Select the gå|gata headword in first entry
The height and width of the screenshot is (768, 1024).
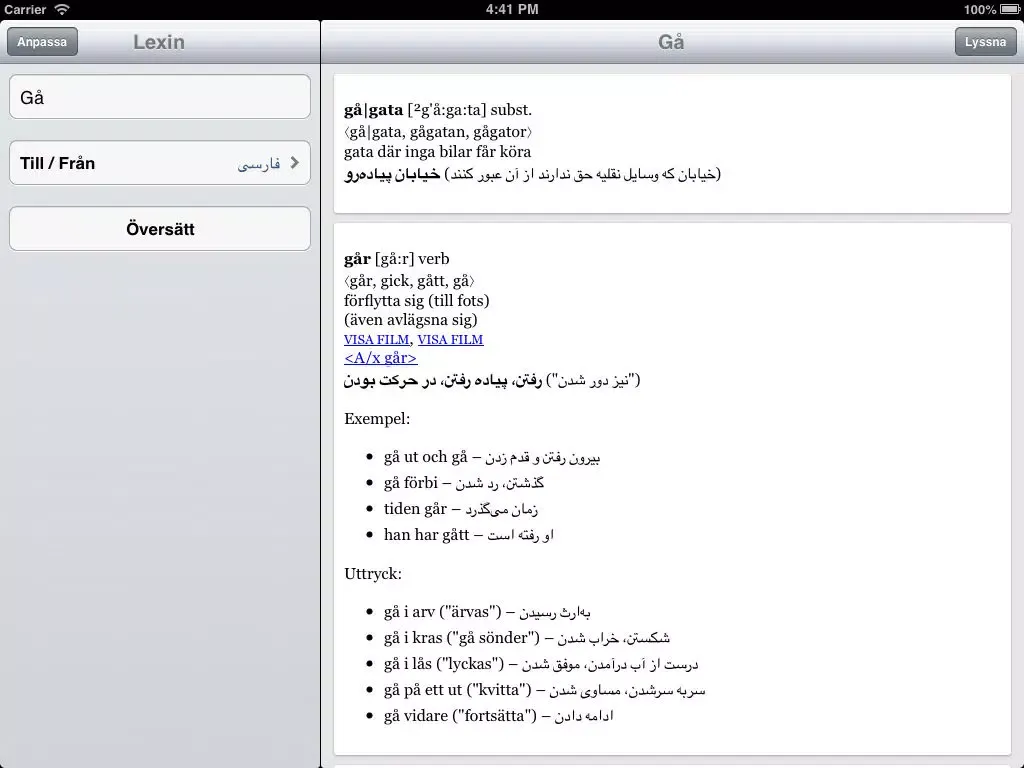click(x=373, y=110)
